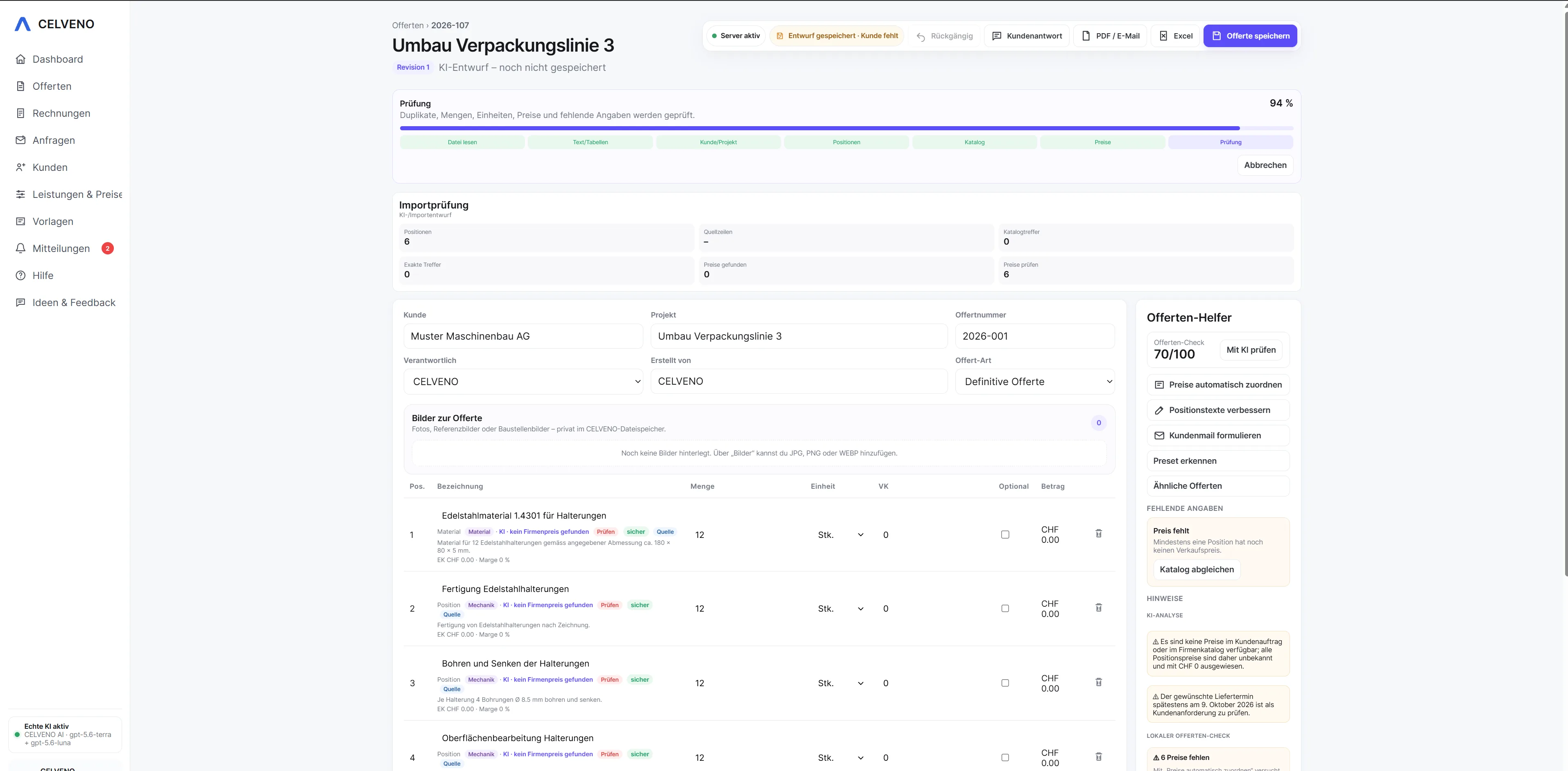
Task: Open the Offert-Art dropdown
Action: (x=1035, y=382)
